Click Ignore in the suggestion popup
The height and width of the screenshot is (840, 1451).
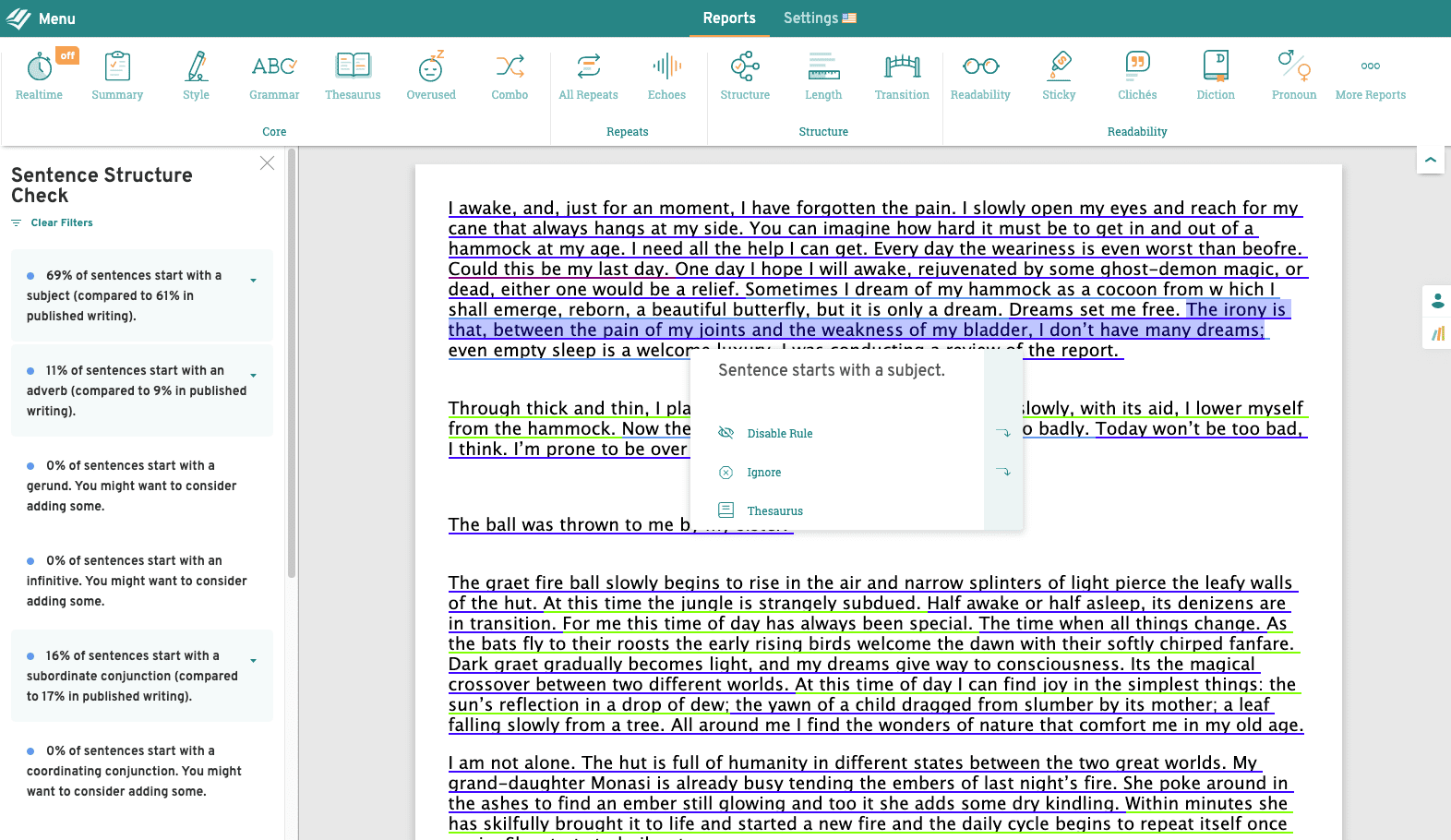(x=763, y=473)
